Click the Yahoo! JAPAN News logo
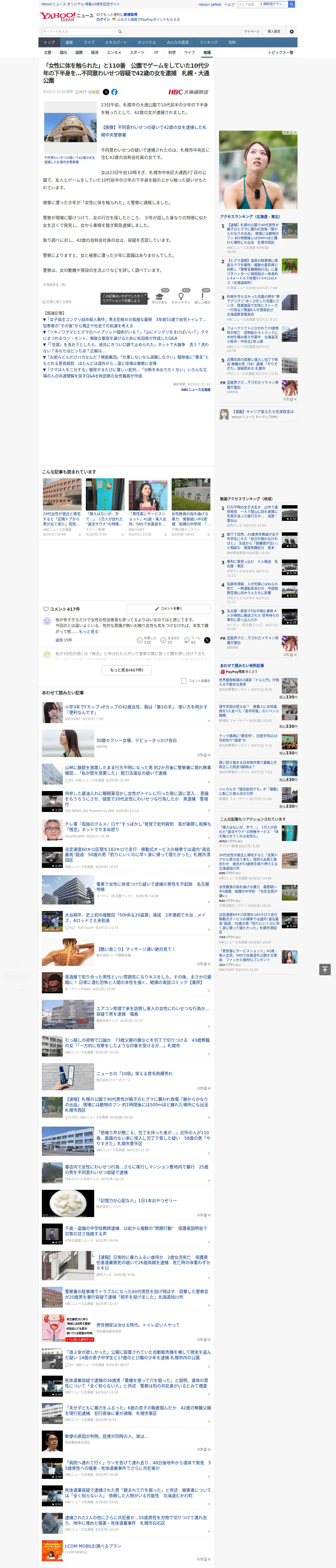The image size is (336, 1568). click(x=67, y=16)
